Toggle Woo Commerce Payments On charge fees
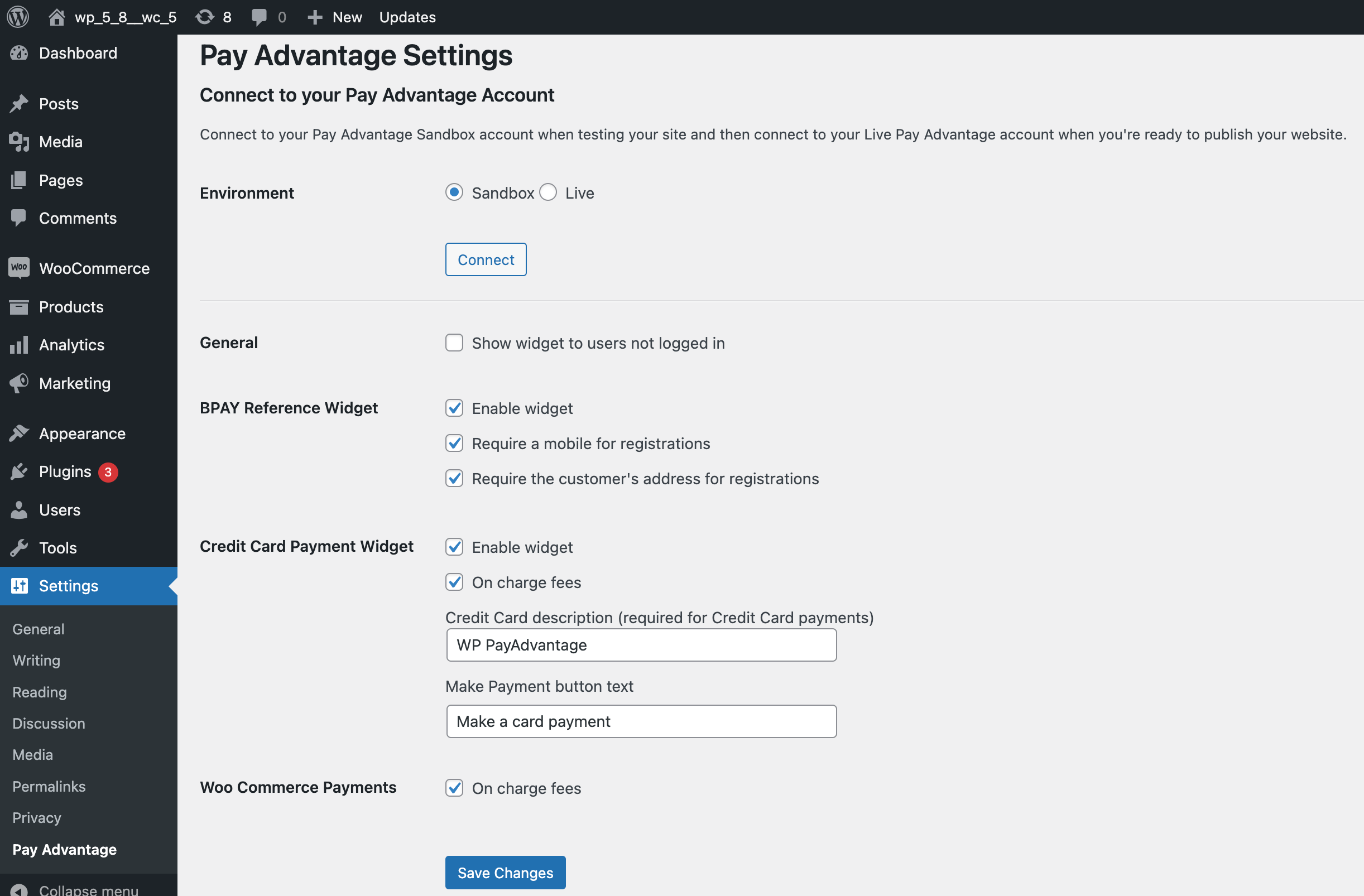This screenshot has width=1364, height=896. point(454,788)
